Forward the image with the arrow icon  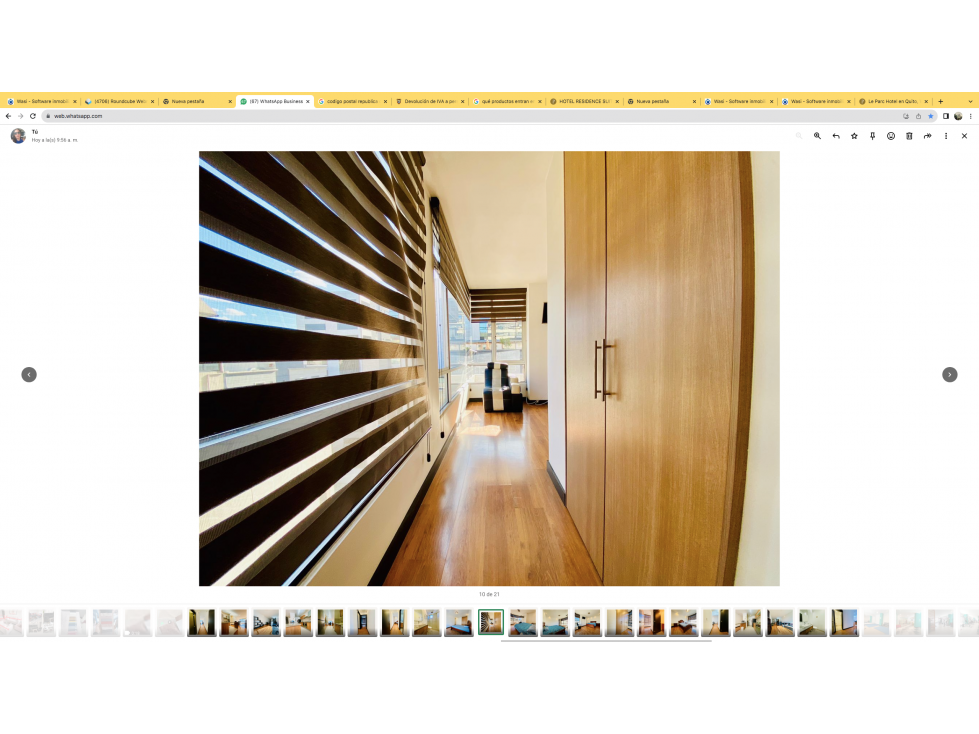(x=928, y=136)
